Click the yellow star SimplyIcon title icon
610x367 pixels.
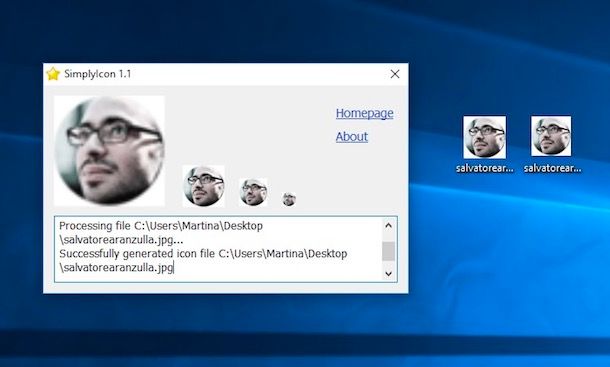53,74
